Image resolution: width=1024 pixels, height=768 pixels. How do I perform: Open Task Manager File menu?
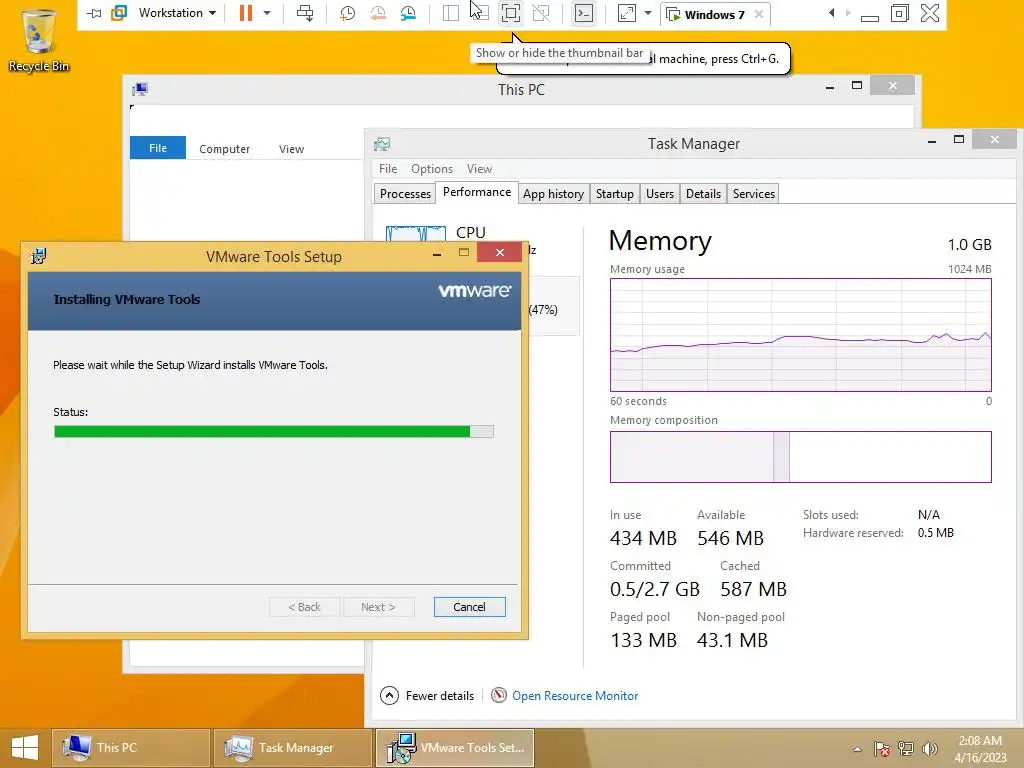(388, 168)
